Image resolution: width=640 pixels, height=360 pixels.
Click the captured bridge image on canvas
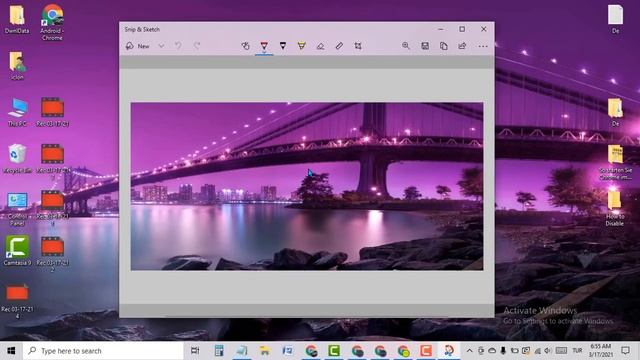(307, 187)
